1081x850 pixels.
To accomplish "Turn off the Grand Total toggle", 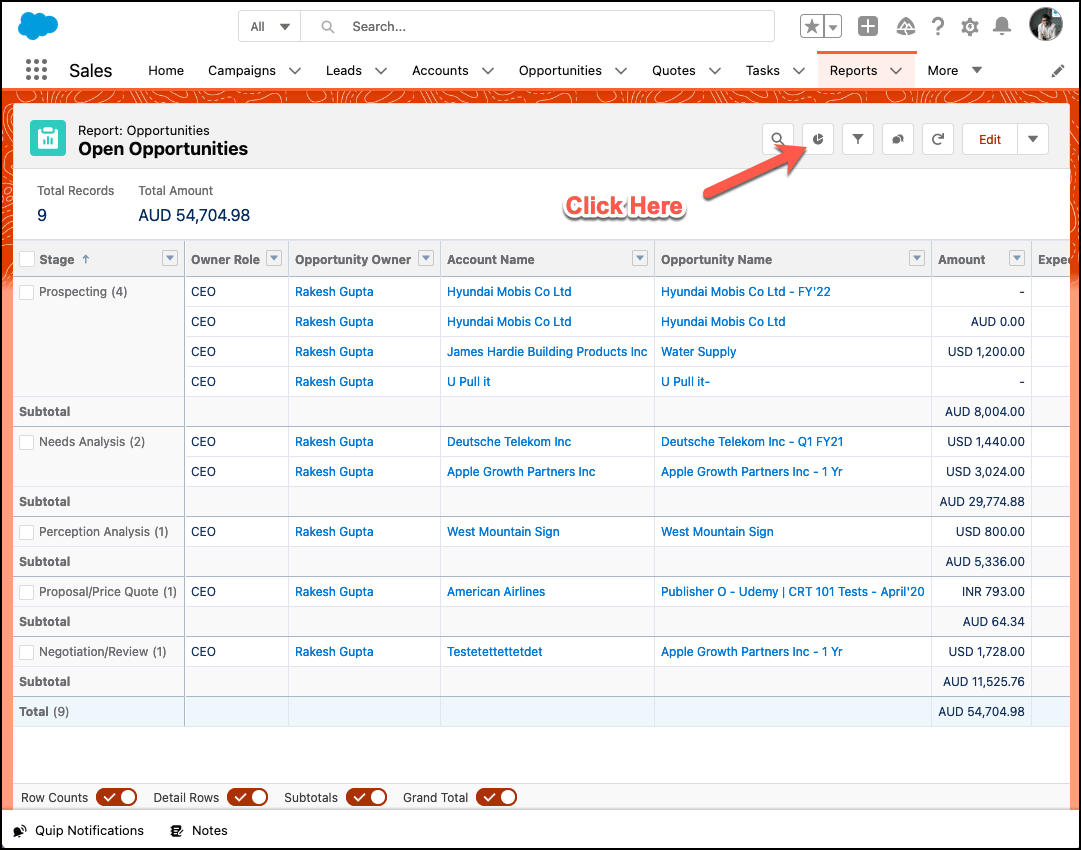I will point(497,797).
